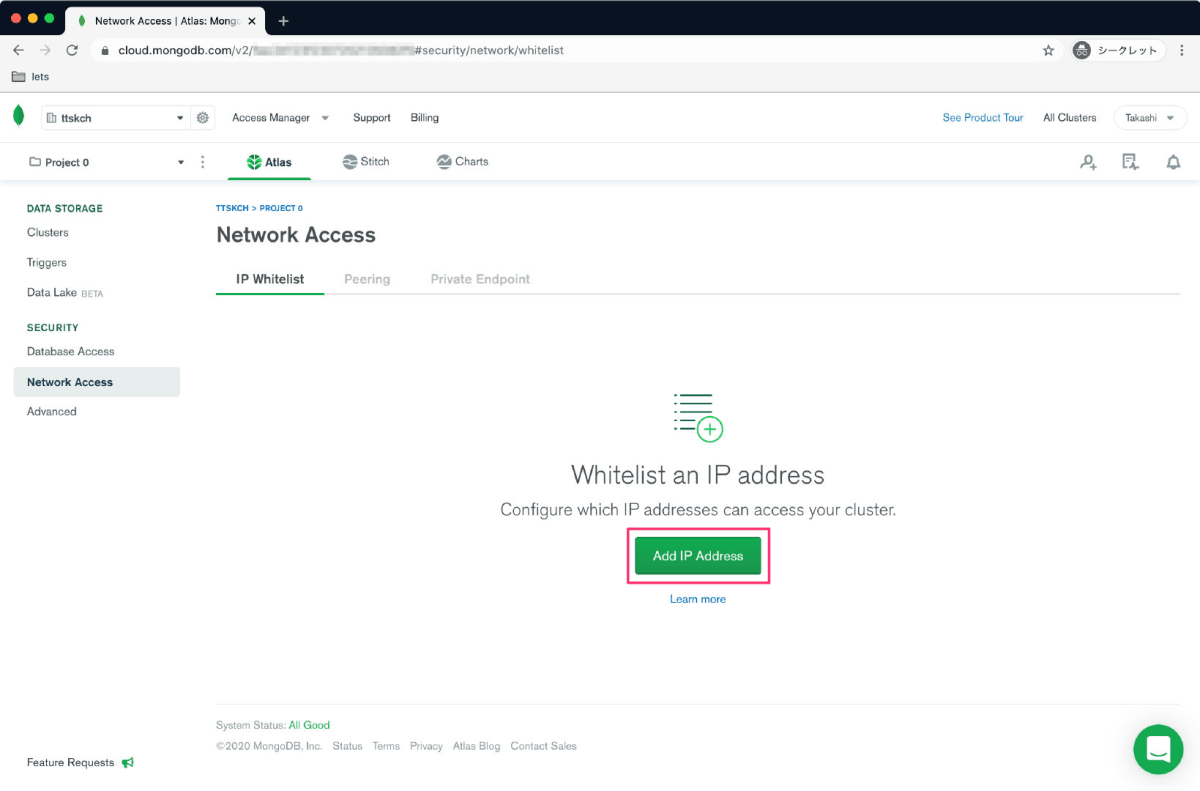The image size is (1200, 791).
Task: Open Contact Sales footer link
Action: point(543,746)
